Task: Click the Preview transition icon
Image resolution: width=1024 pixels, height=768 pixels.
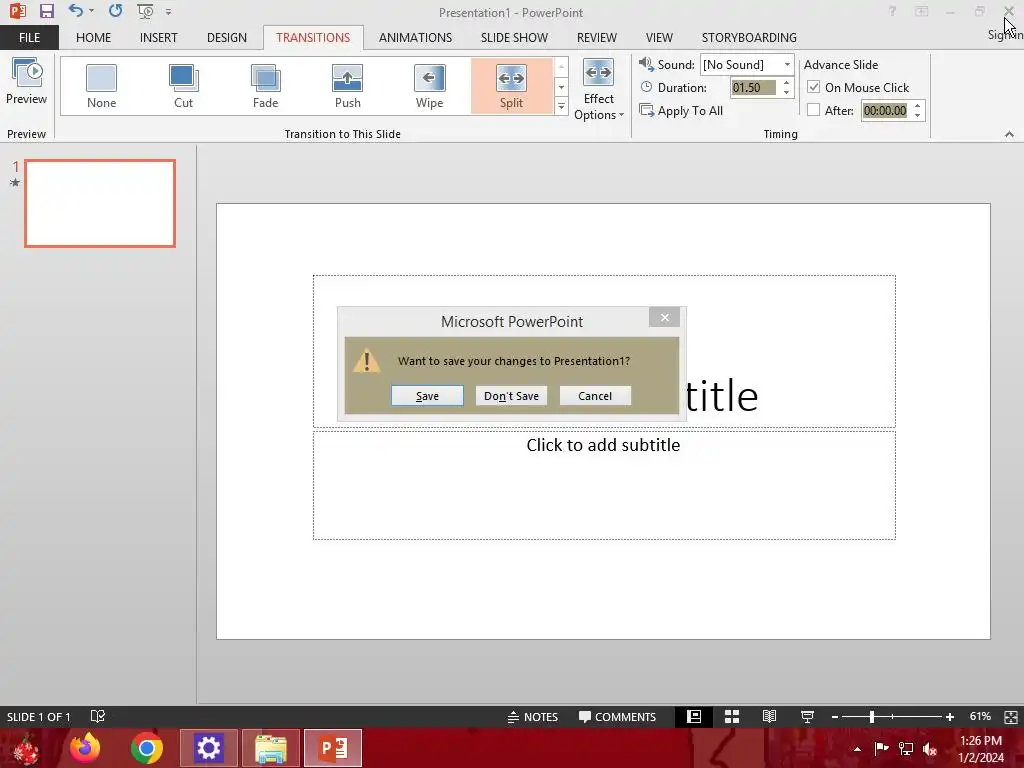Action: [26, 82]
